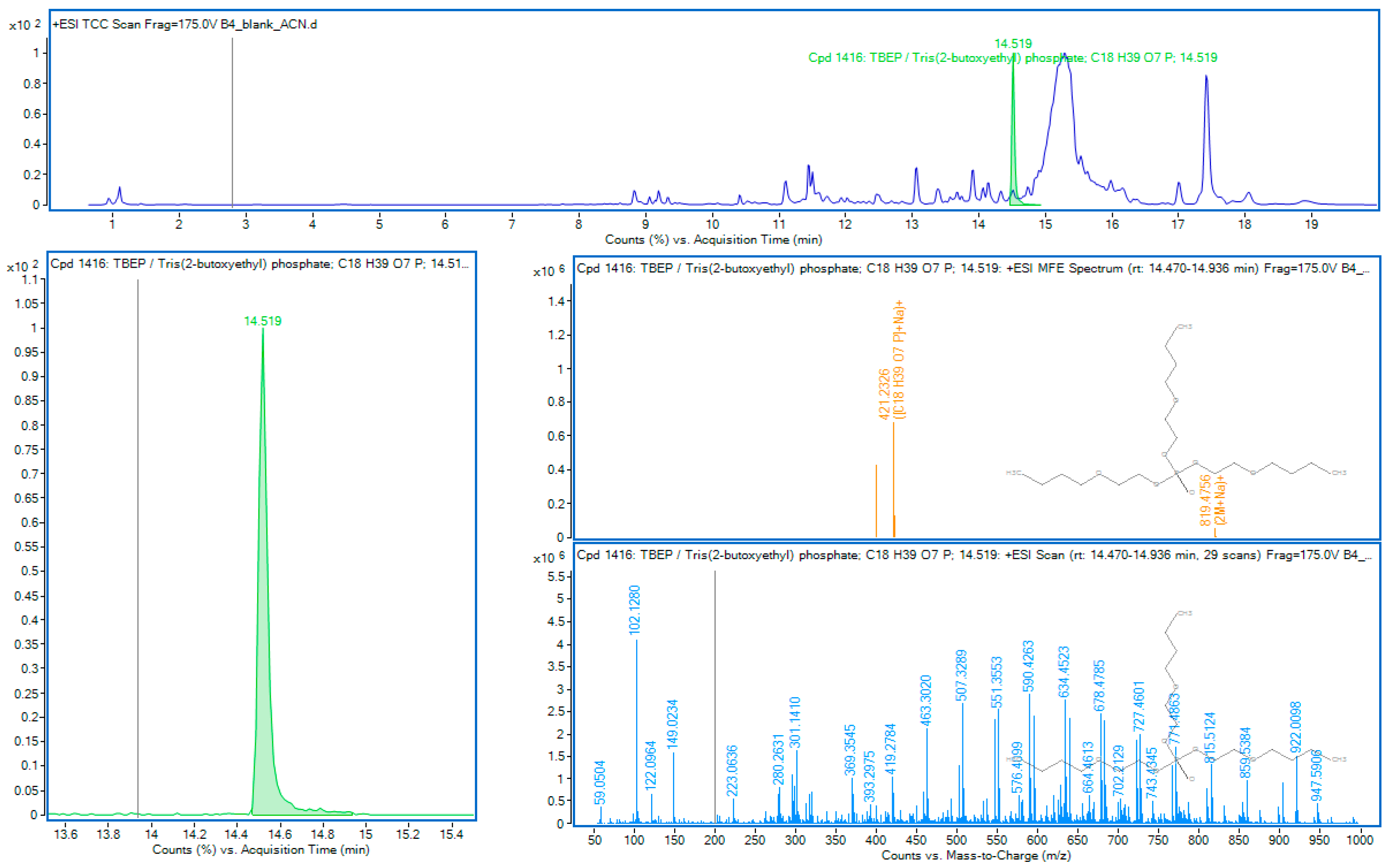Click the 815.5124 peak label
This screenshot has width=1388, height=868.
pyautogui.click(x=1209, y=737)
